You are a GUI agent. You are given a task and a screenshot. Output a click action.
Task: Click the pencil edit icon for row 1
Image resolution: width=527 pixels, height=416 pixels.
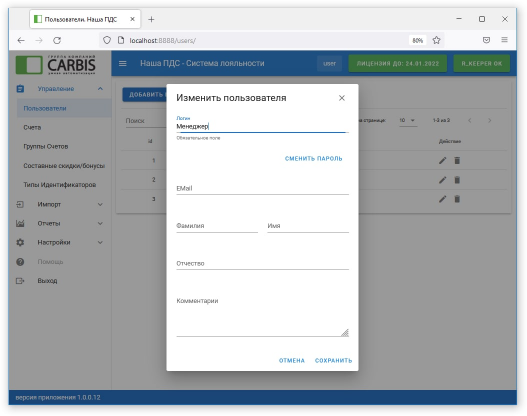[x=443, y=161]
